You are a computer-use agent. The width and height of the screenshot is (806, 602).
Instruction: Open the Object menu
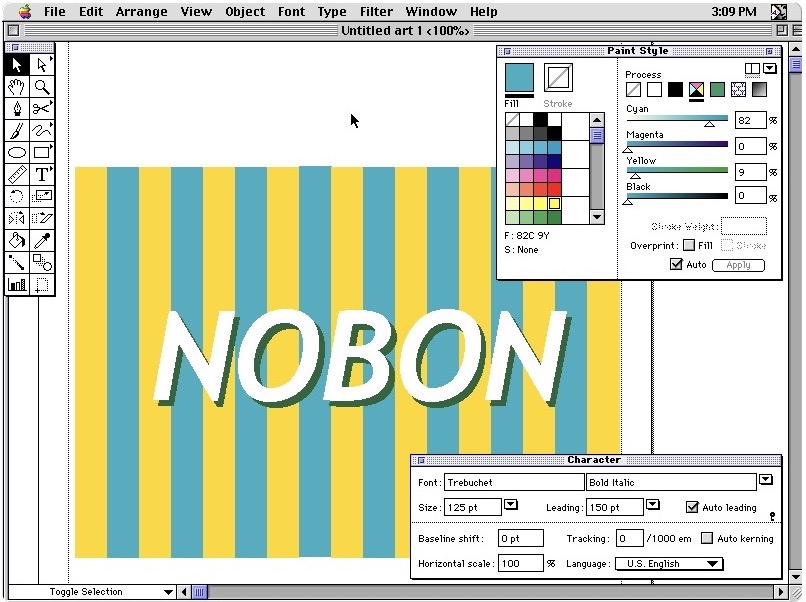click(x=245, y=12)
